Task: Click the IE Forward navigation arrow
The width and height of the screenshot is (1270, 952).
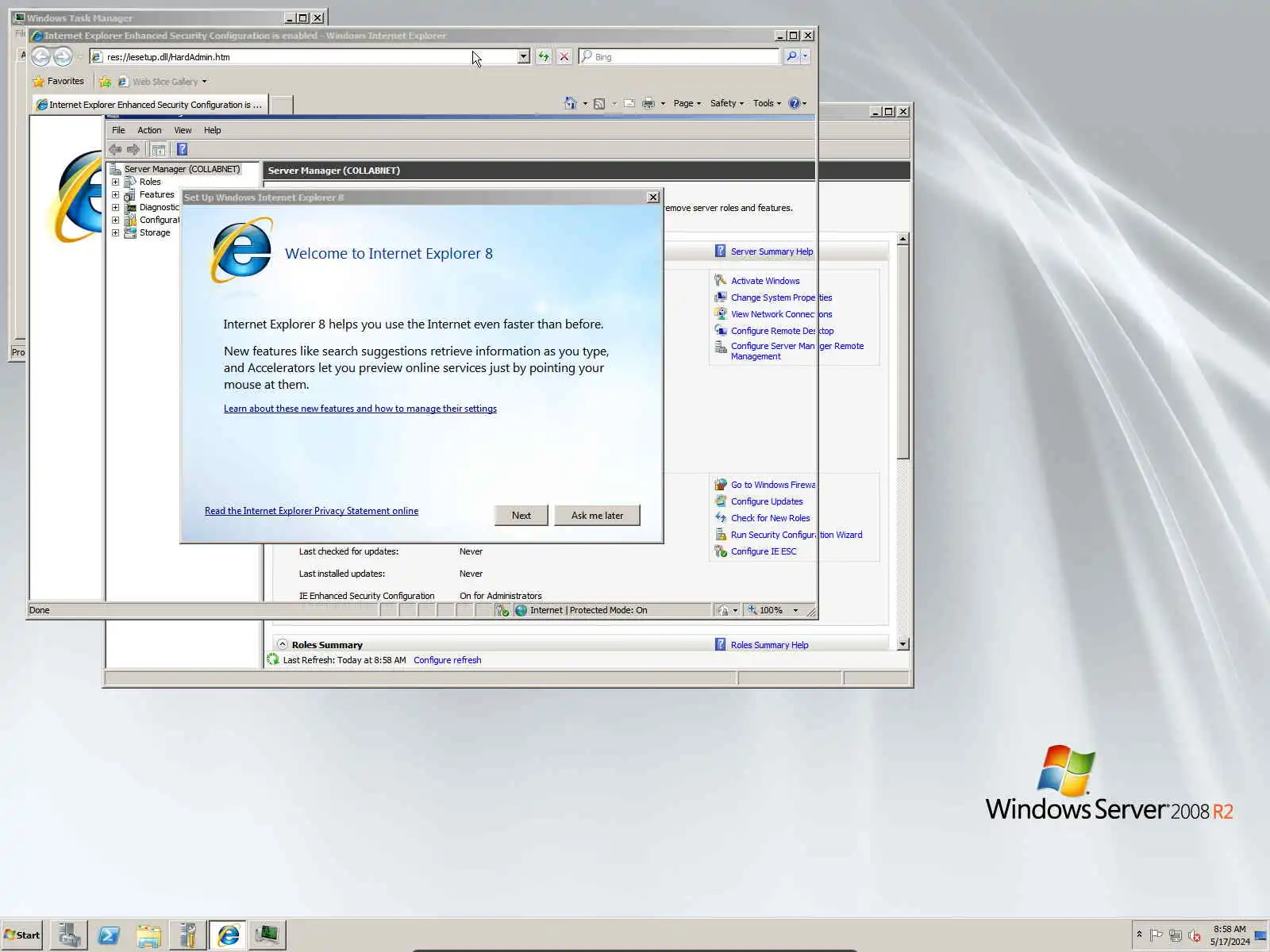Action: click(x=63, y=56)
